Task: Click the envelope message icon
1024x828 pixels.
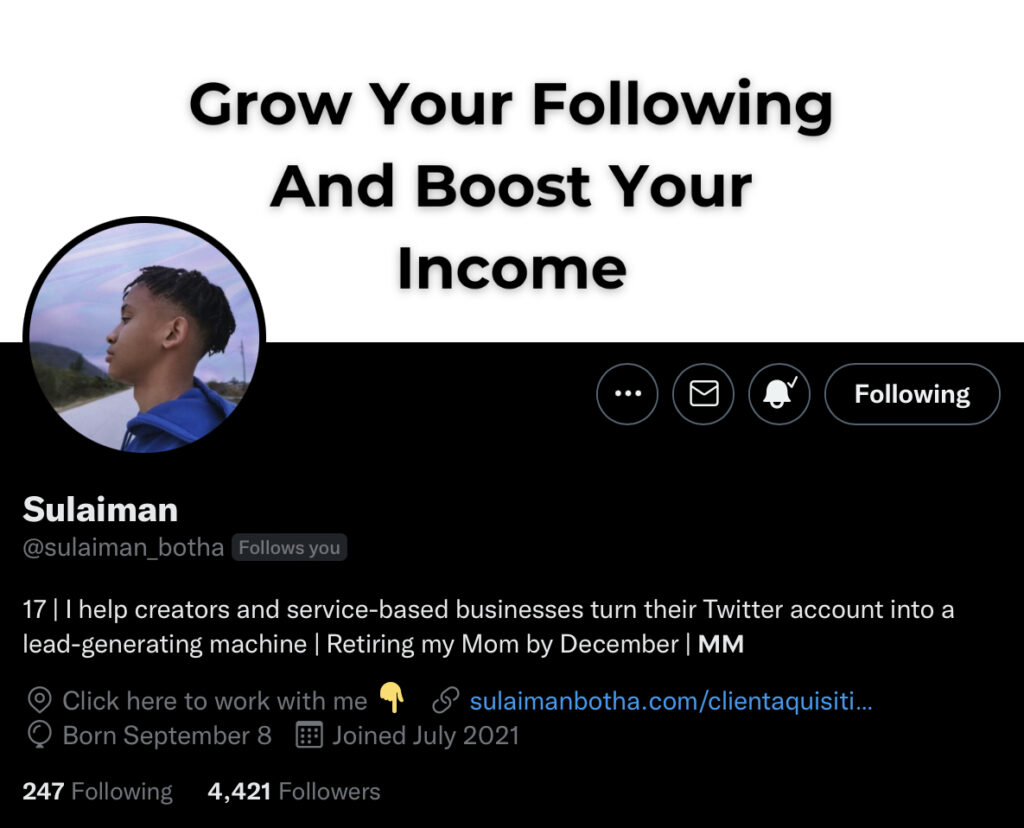Action: (x=703, y=394)
